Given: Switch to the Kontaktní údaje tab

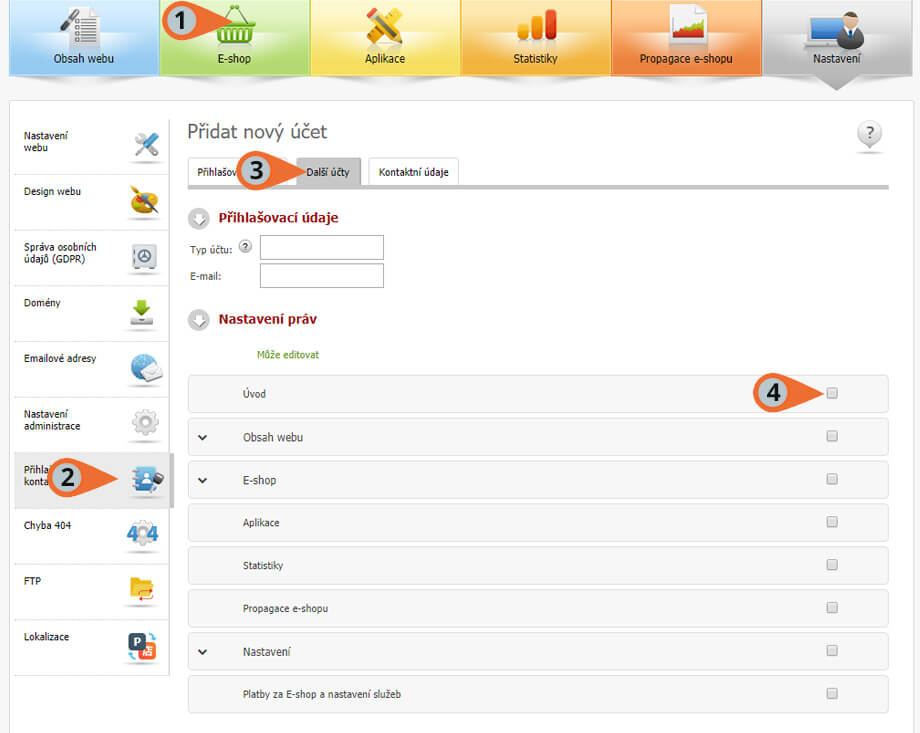Looking at the screenshot, I should pos(413,172).
